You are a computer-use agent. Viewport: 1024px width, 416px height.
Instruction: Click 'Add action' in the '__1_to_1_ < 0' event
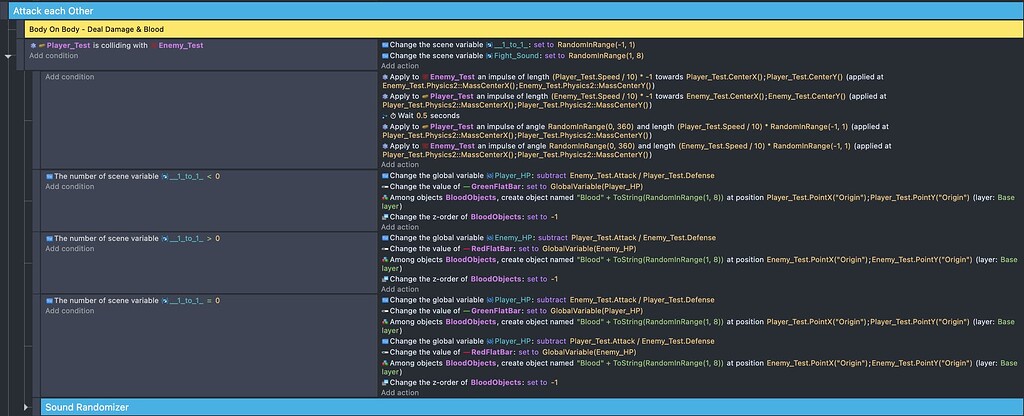400,227
